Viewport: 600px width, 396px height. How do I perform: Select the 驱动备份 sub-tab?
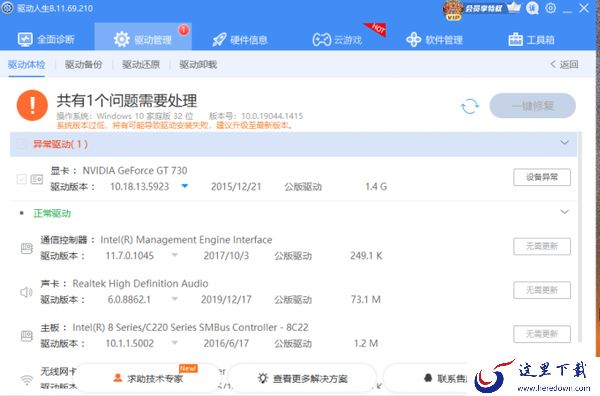tap(83, 65)
